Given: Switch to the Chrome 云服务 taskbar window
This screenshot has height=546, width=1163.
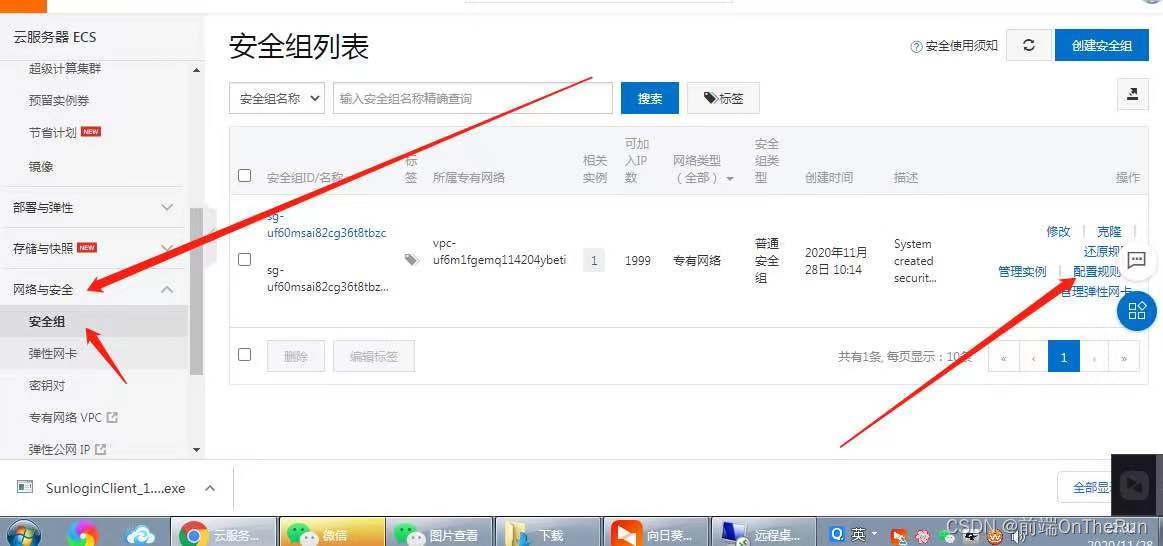Looking at the screenshot, I should pyautogui.click(x=224, y=533).
